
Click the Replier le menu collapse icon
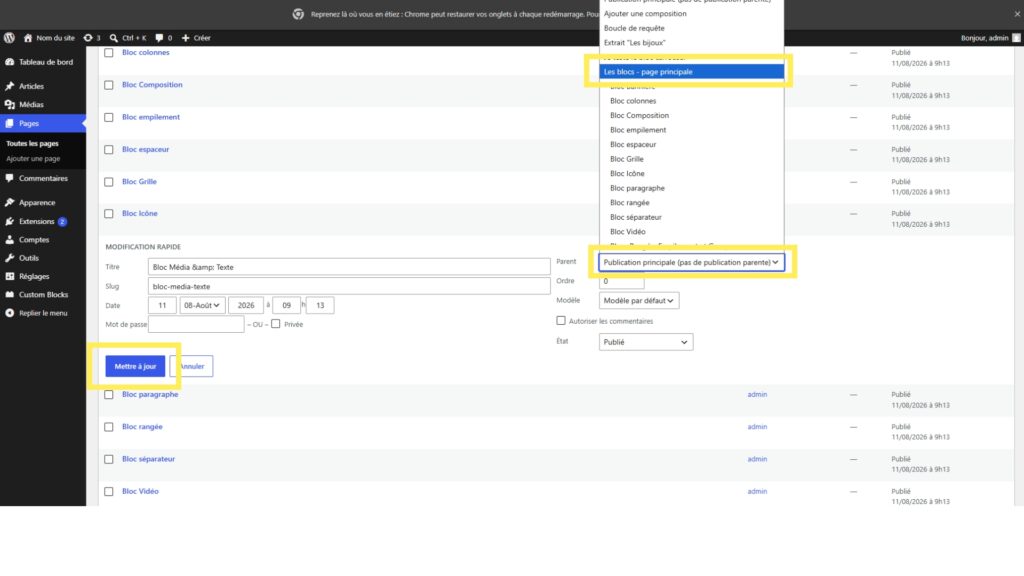[10, 313]
